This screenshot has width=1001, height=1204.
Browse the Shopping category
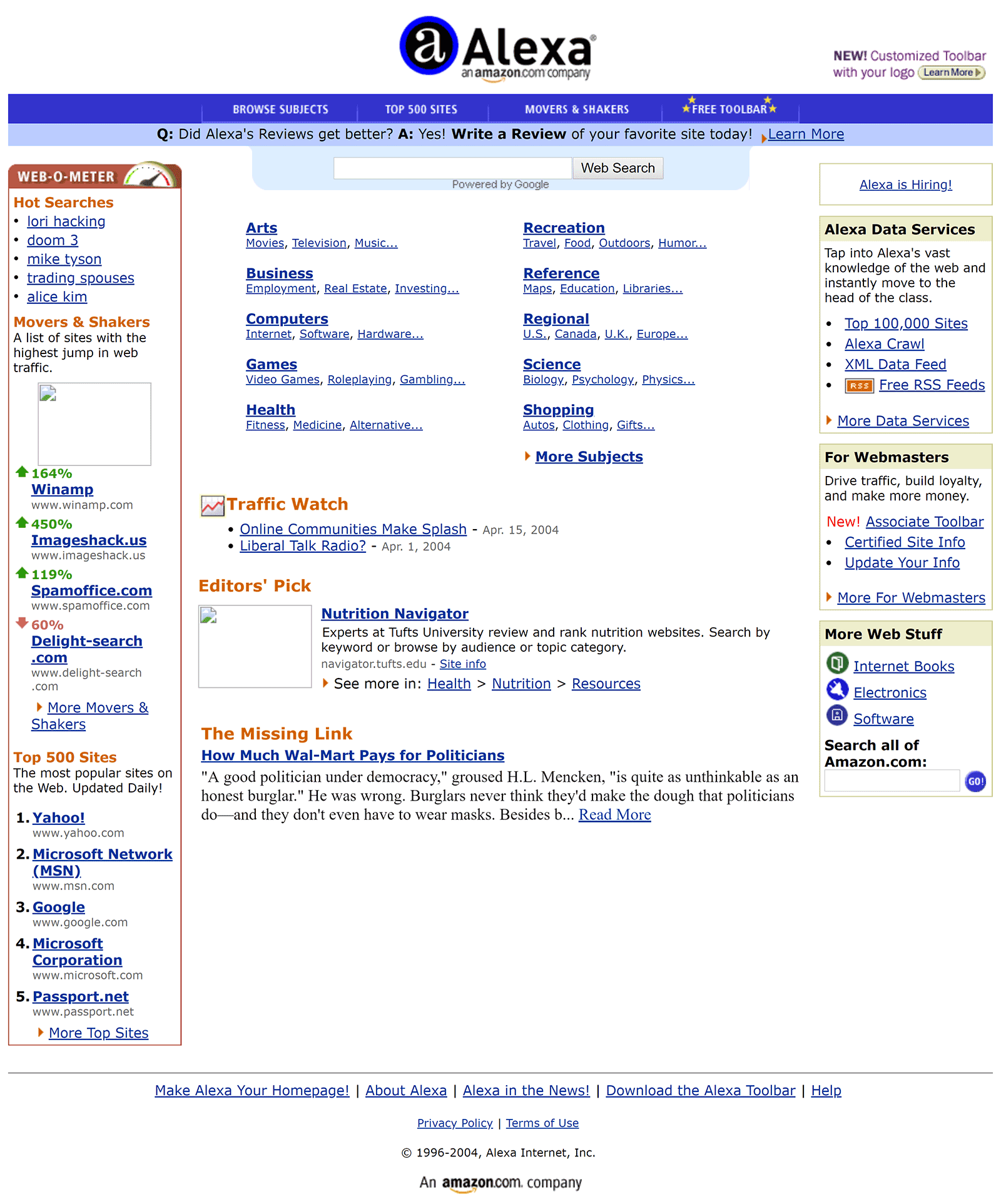tap(559, 410)
